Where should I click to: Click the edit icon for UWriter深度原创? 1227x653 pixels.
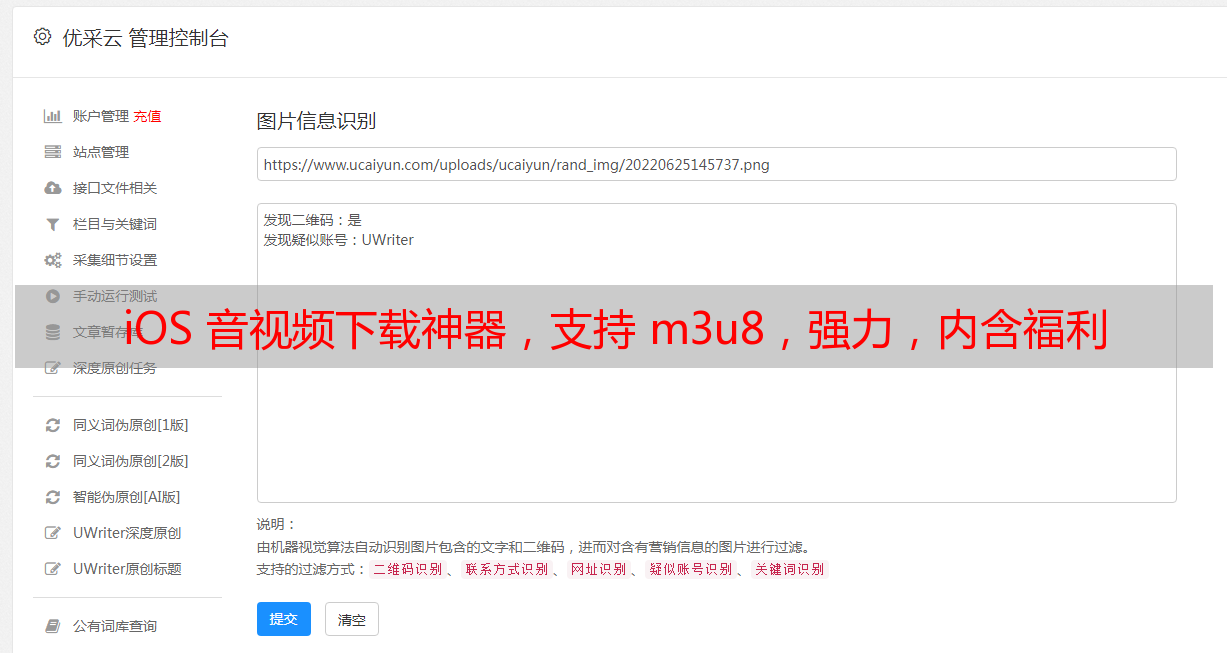click(53, 533)
